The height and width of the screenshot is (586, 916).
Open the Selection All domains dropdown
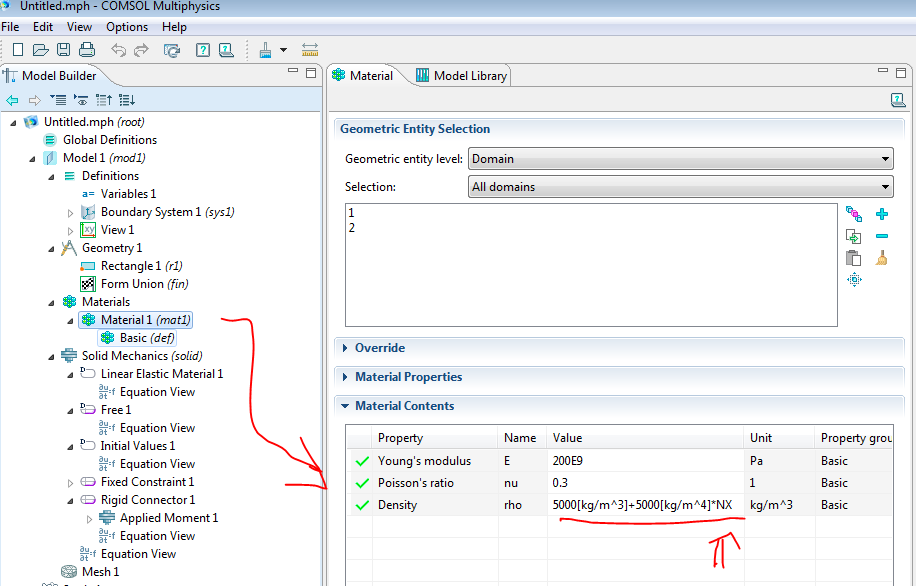(681, 187)
